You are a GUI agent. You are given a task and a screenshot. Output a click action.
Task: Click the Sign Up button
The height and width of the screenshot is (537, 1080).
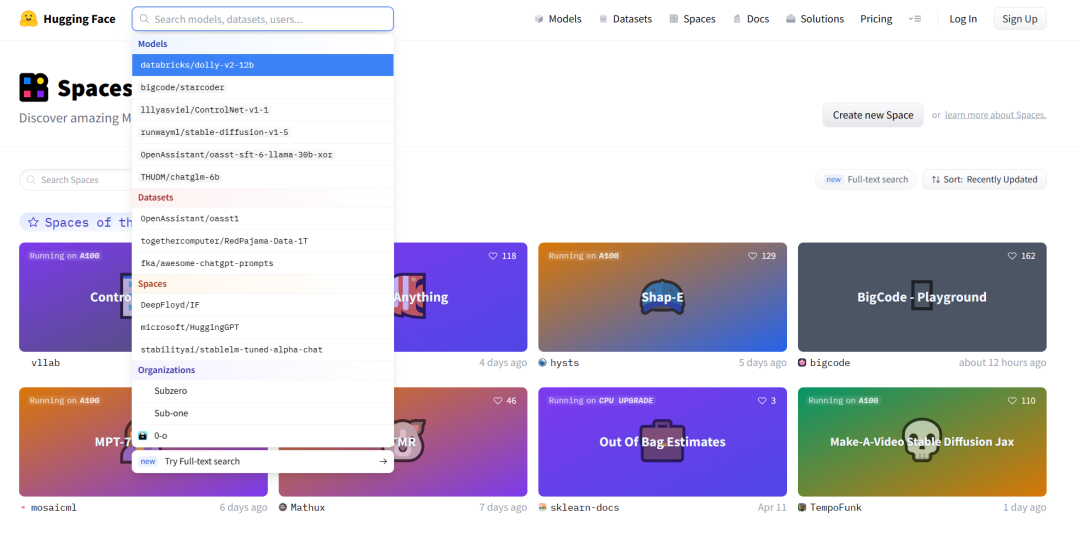coord(1019,19)
